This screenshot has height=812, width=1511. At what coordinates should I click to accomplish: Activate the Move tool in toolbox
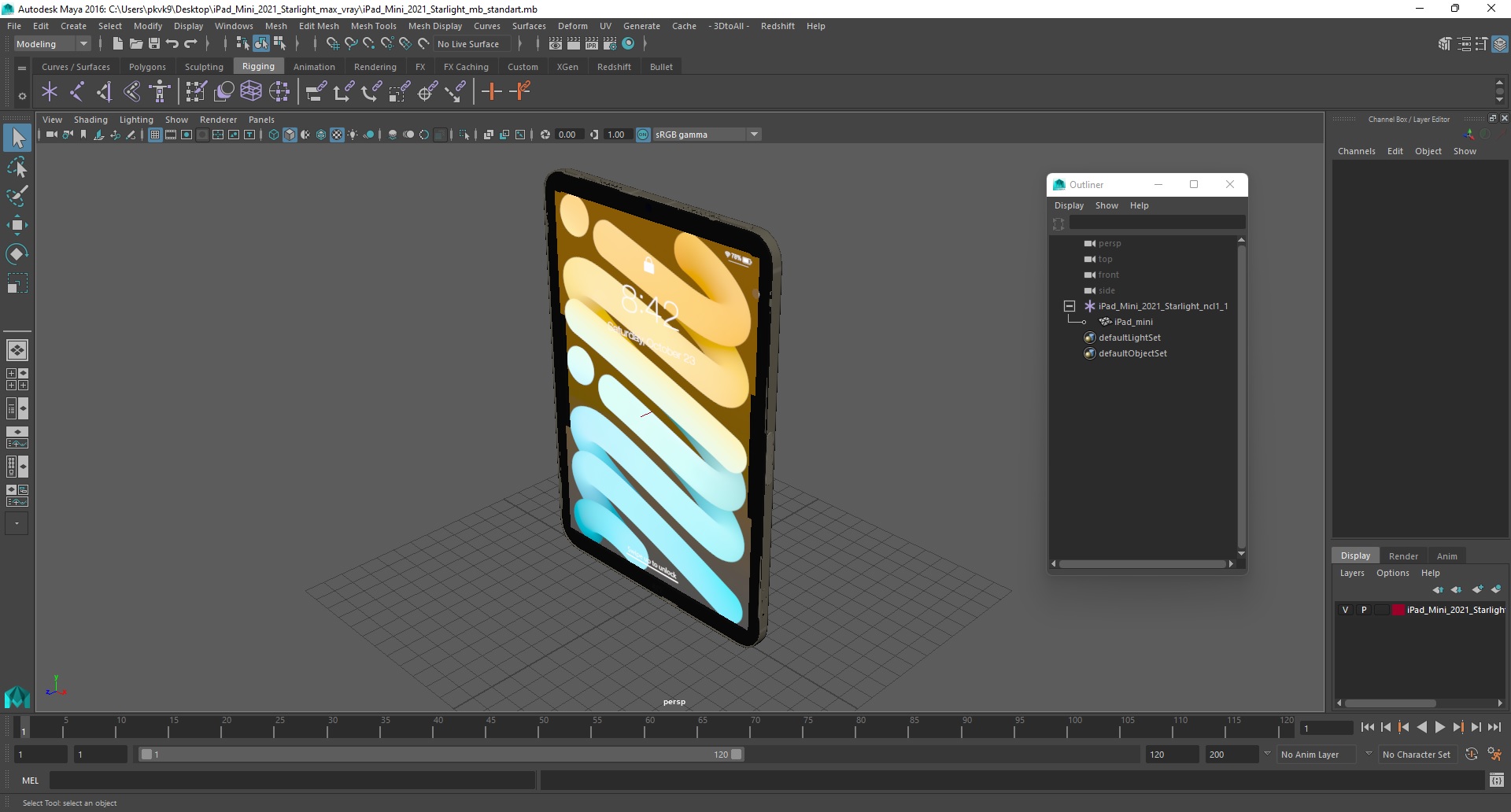click(17, 225)
